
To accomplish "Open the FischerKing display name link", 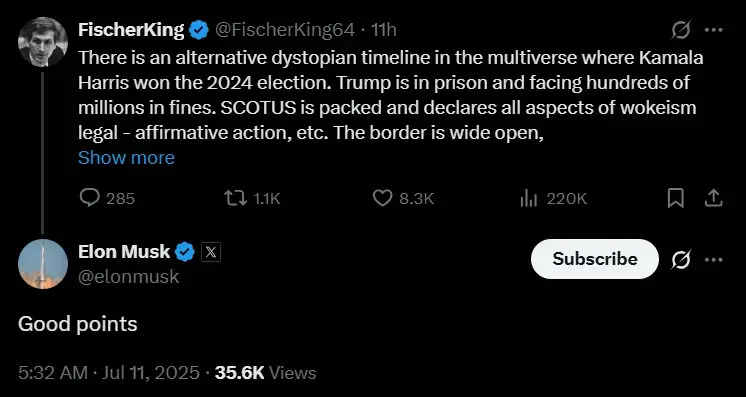I will 131,30.
